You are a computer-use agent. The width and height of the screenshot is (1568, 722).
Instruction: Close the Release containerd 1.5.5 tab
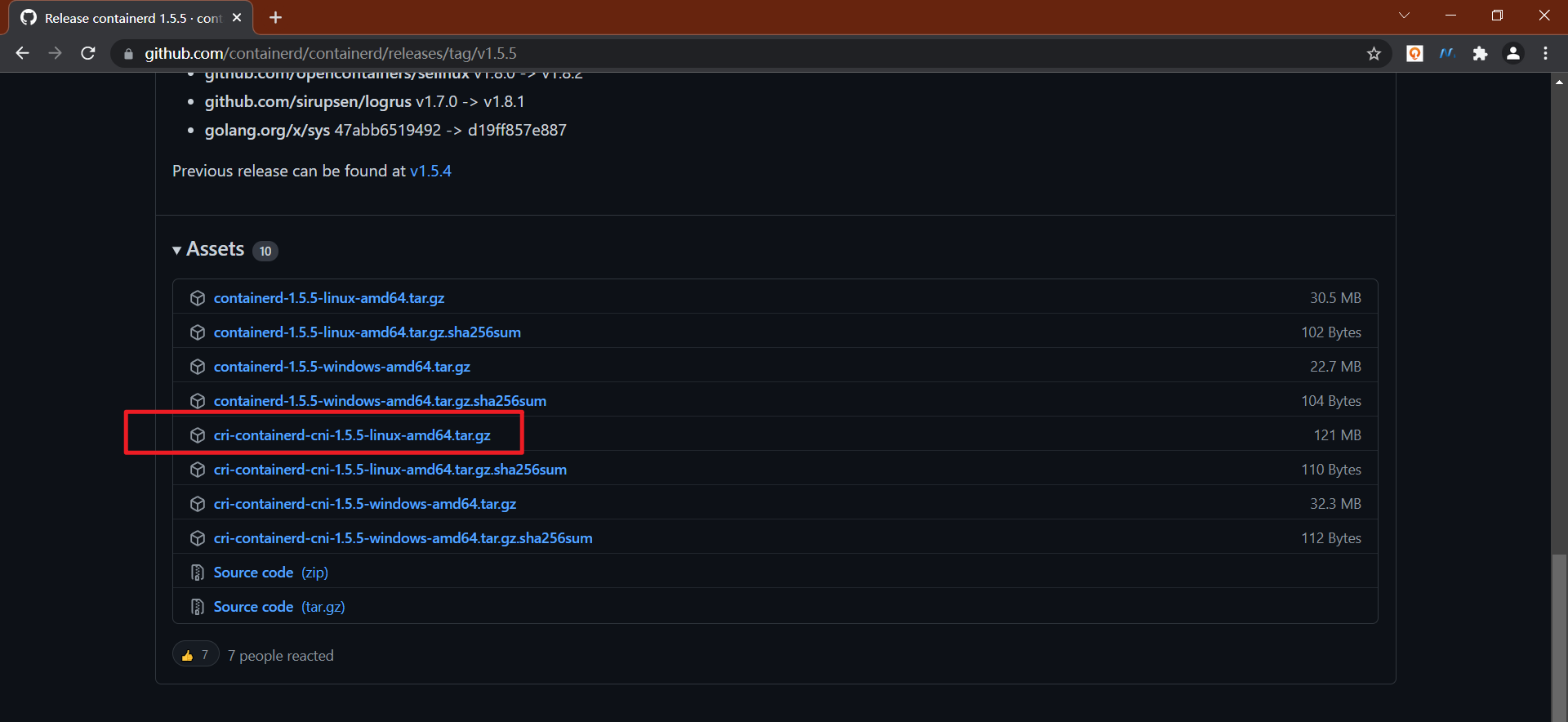pos(237,17)
